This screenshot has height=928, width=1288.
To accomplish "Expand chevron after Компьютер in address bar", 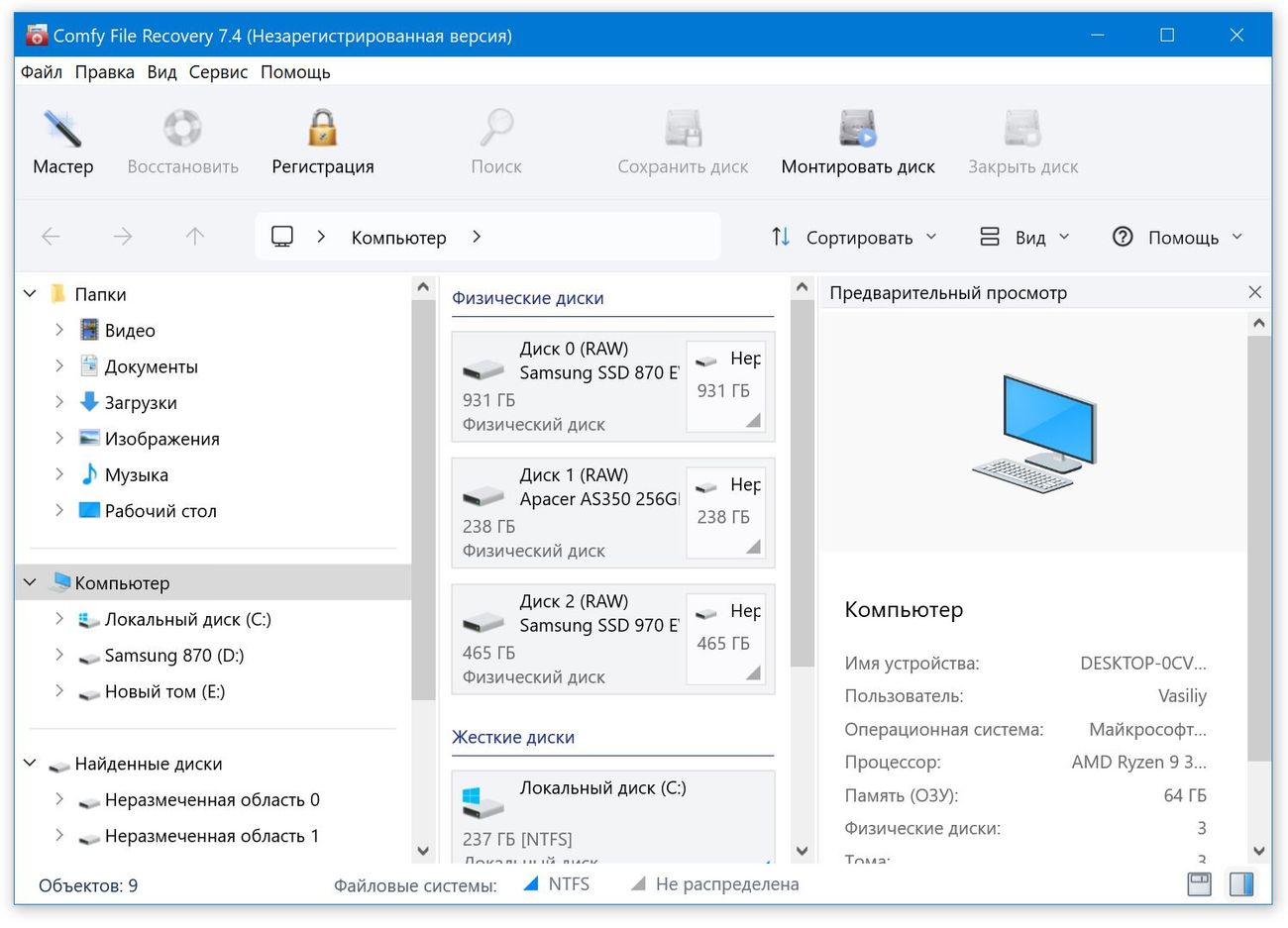I will tap(477, 237).
